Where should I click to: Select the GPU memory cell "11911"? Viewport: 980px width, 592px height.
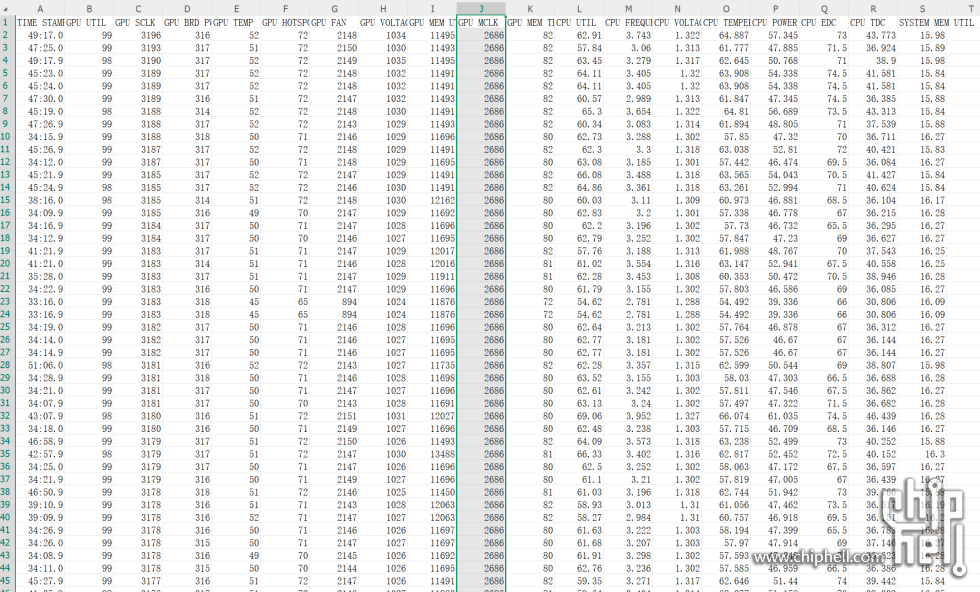[x=432, y=276]
